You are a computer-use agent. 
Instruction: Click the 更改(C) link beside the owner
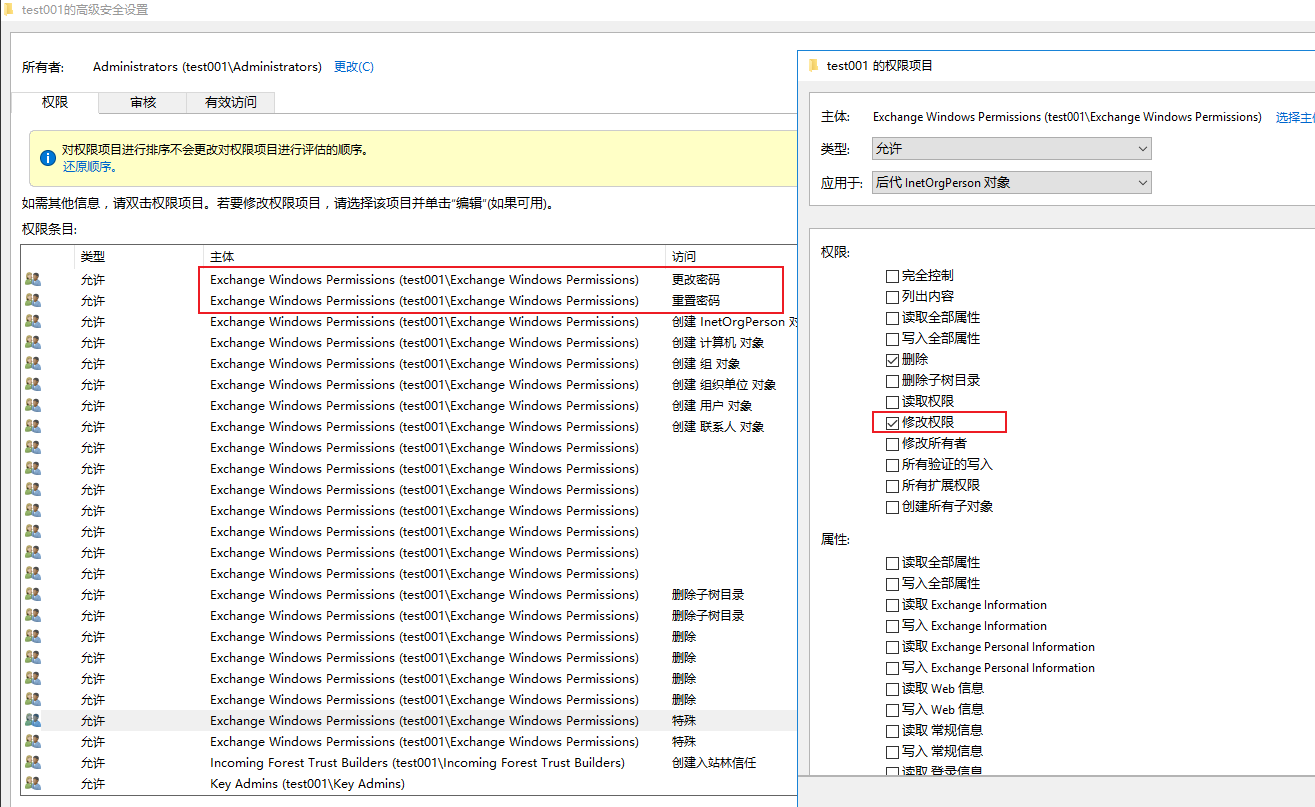click(x=354, y=66)
